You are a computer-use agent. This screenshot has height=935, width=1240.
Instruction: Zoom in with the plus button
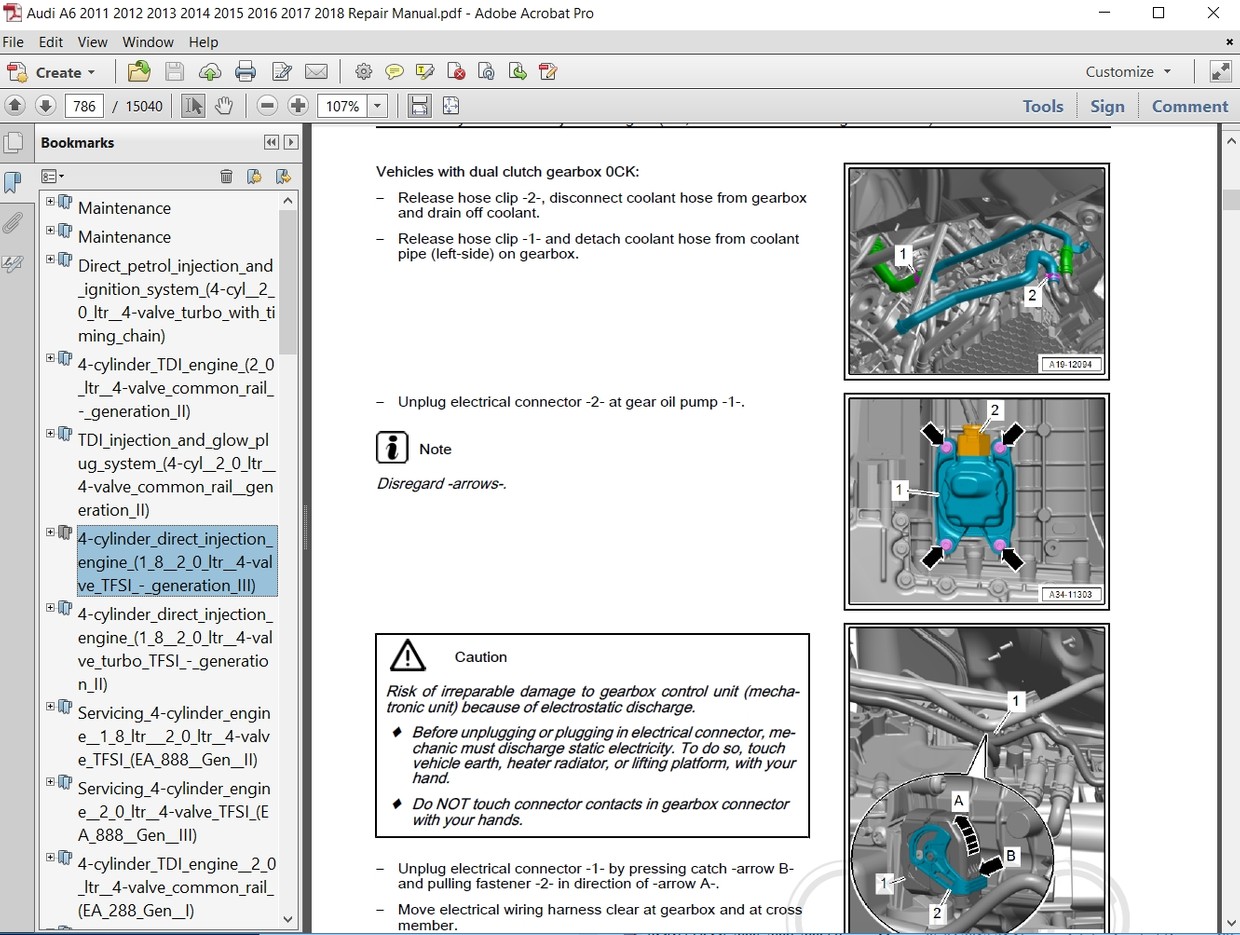pyautogui.click(x=298, y=106)
